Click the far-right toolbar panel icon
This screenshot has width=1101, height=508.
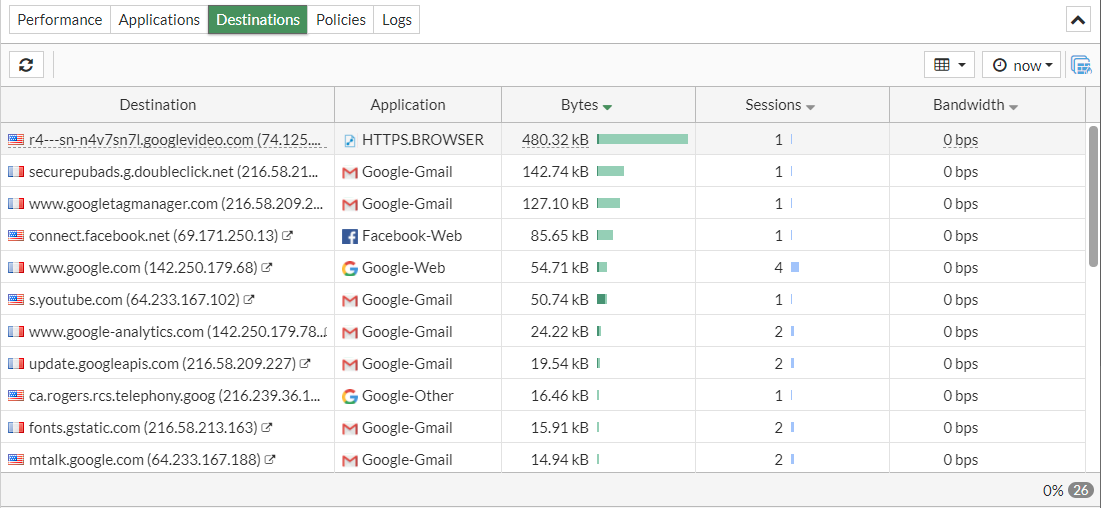point(1080,65)
